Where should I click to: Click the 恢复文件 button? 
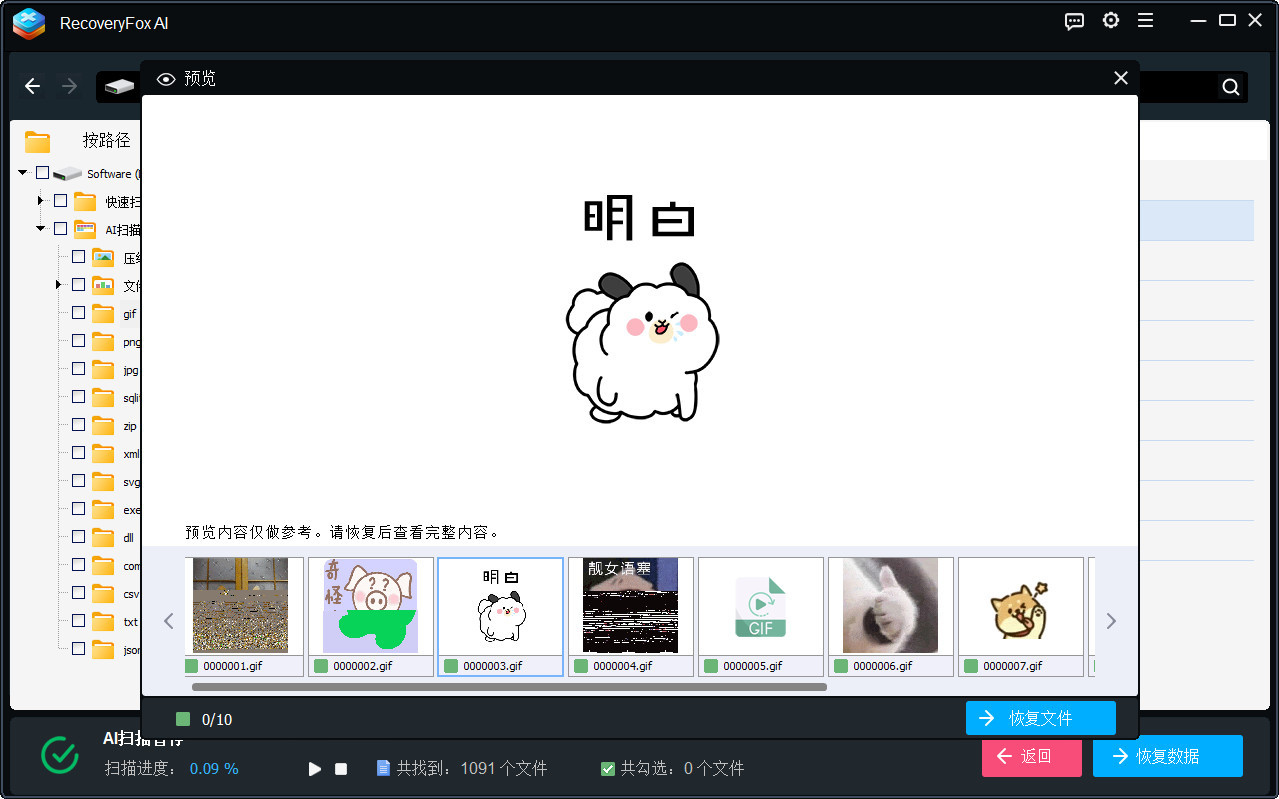coord(1040,718)
